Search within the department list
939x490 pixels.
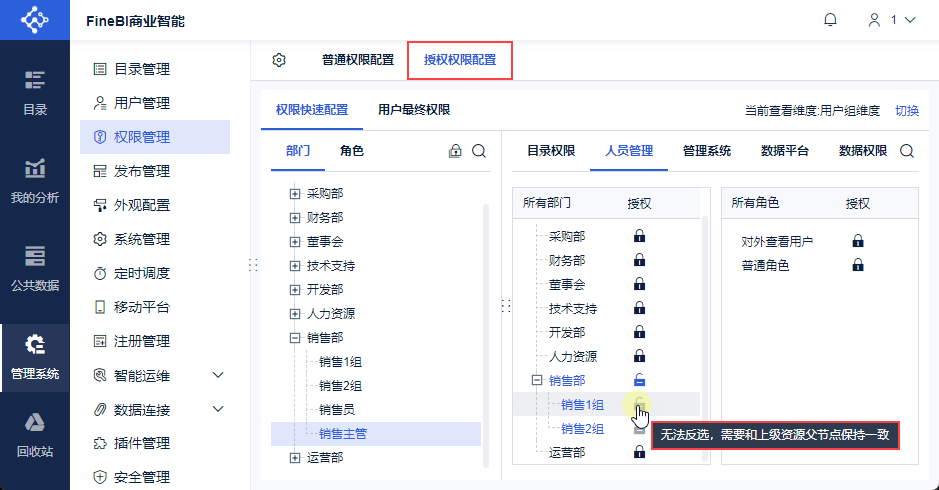[x=478, y=151]
